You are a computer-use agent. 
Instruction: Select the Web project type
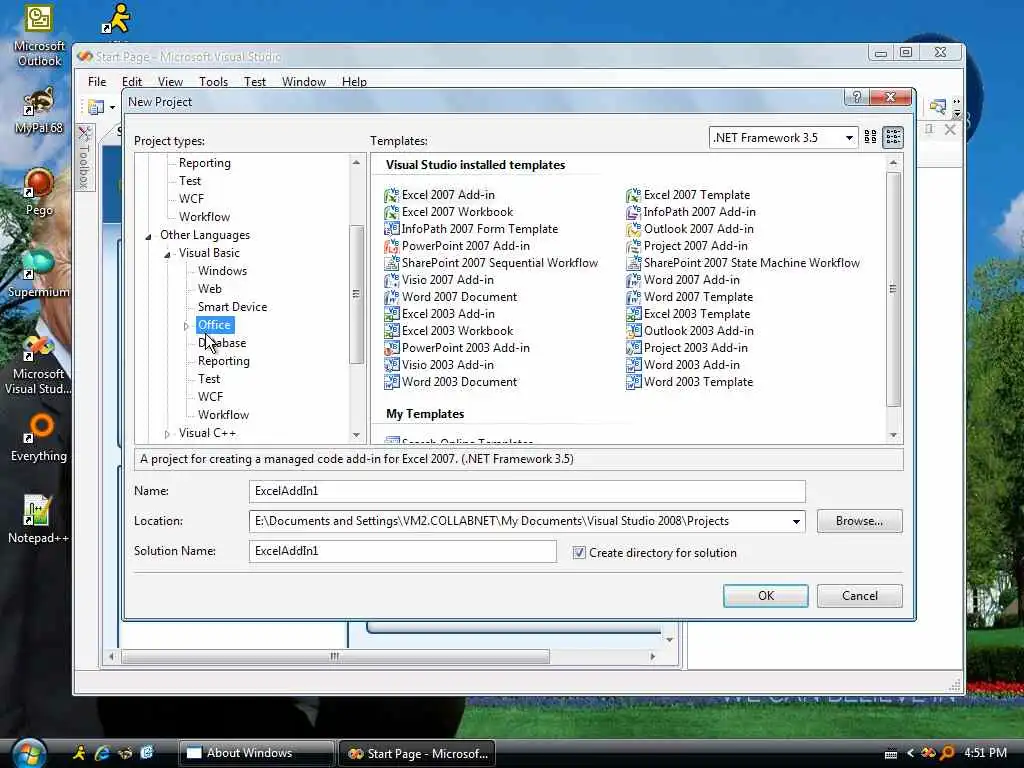pos(210,289)
